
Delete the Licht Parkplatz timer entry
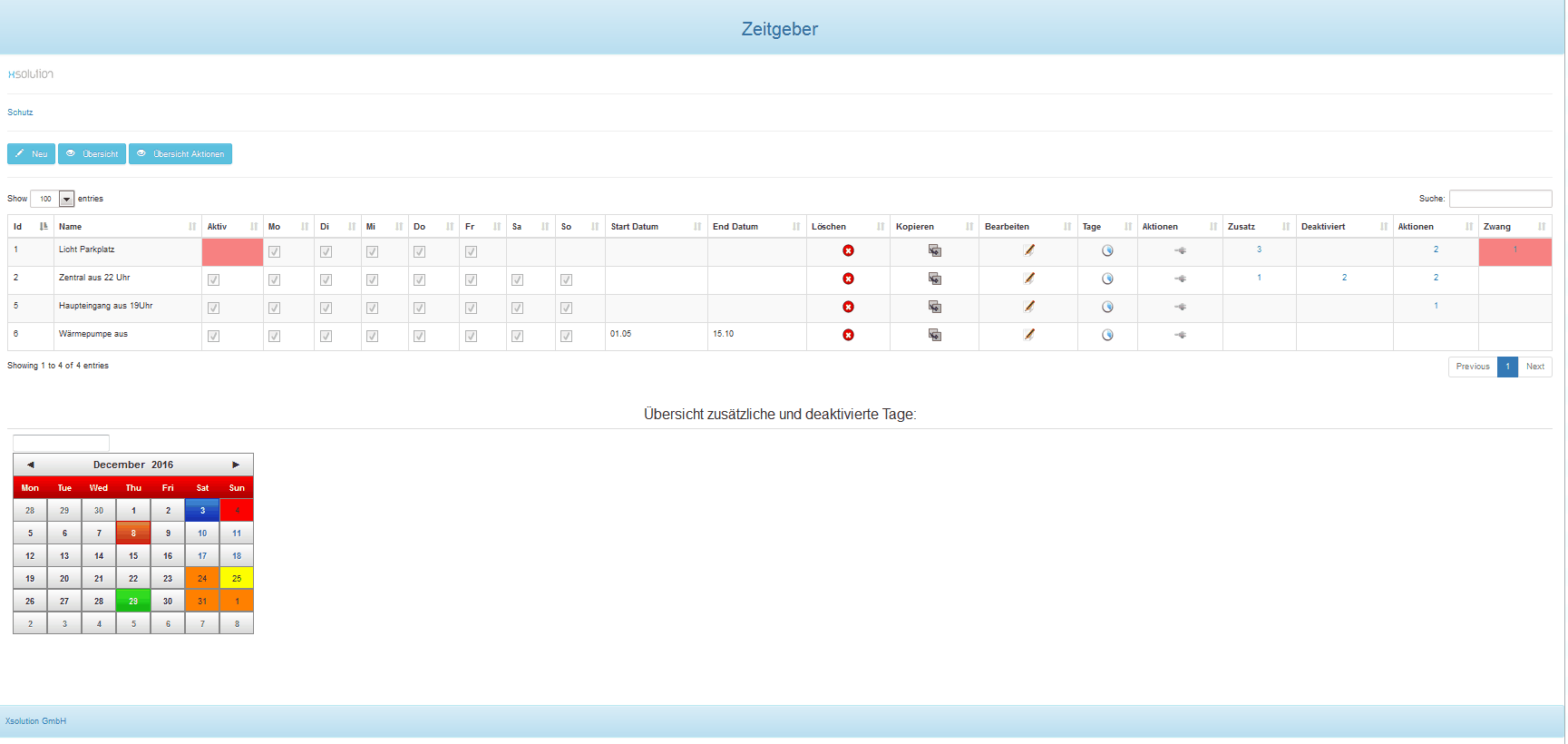click(848, 251)
